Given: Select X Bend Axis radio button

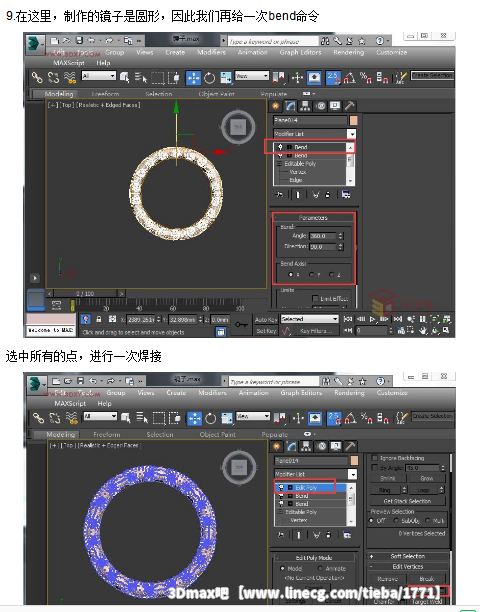Looking at the screenshot, I should pos(290,274).
